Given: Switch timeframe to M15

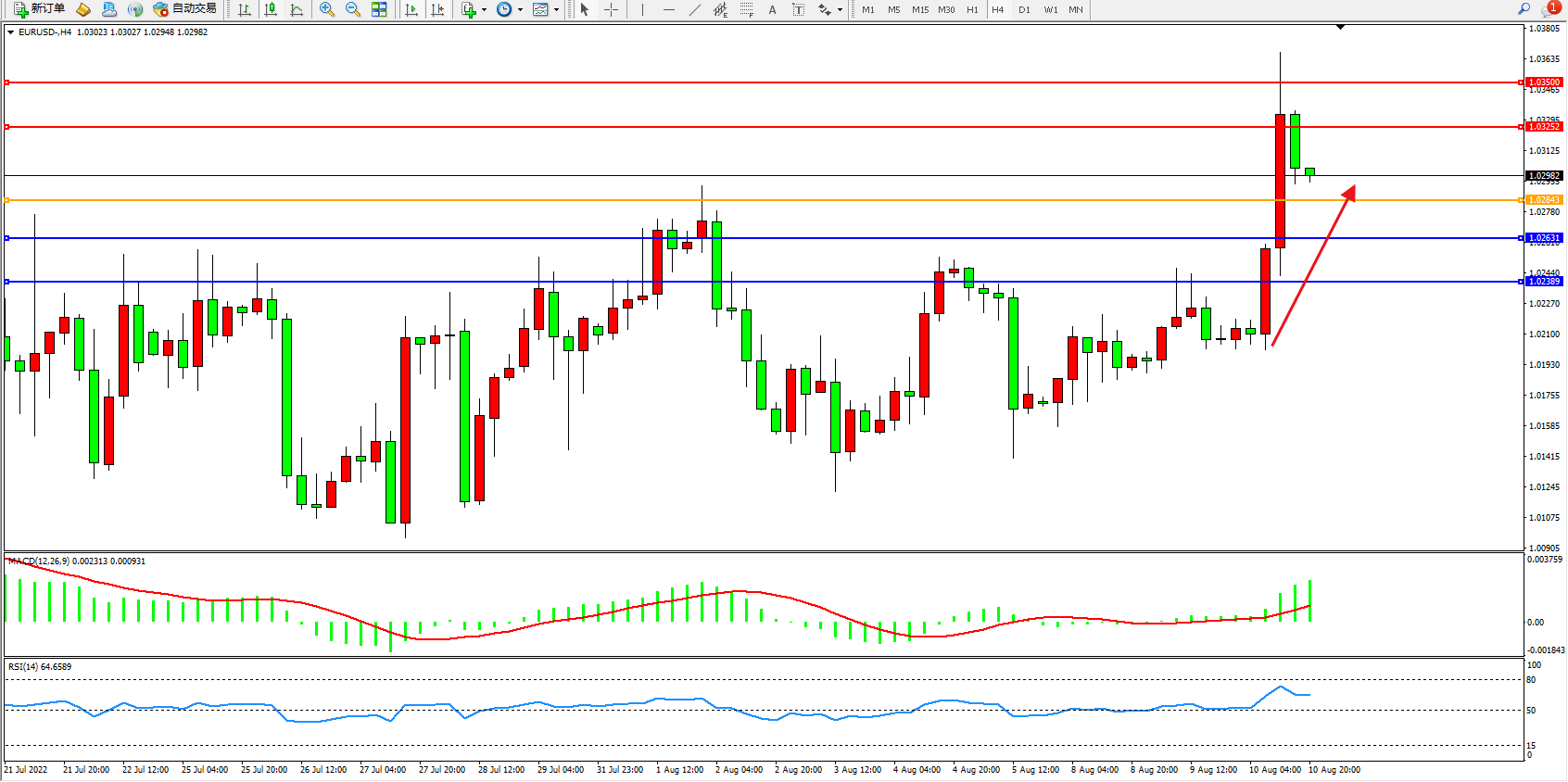Looking at the screenshot, I should [x=919, y=9].
